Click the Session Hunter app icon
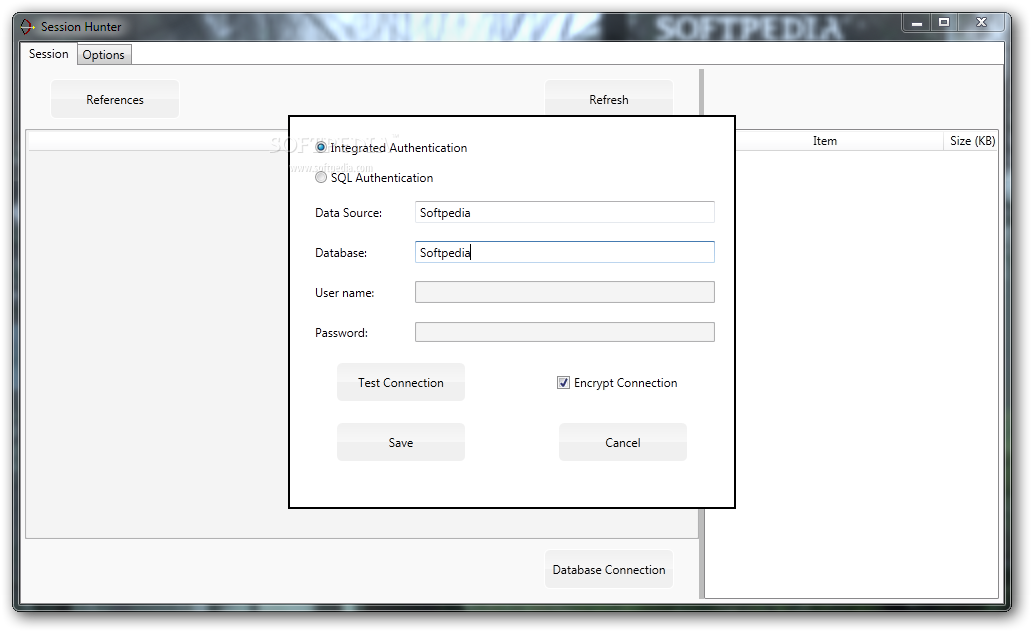 tap(27, 27)
